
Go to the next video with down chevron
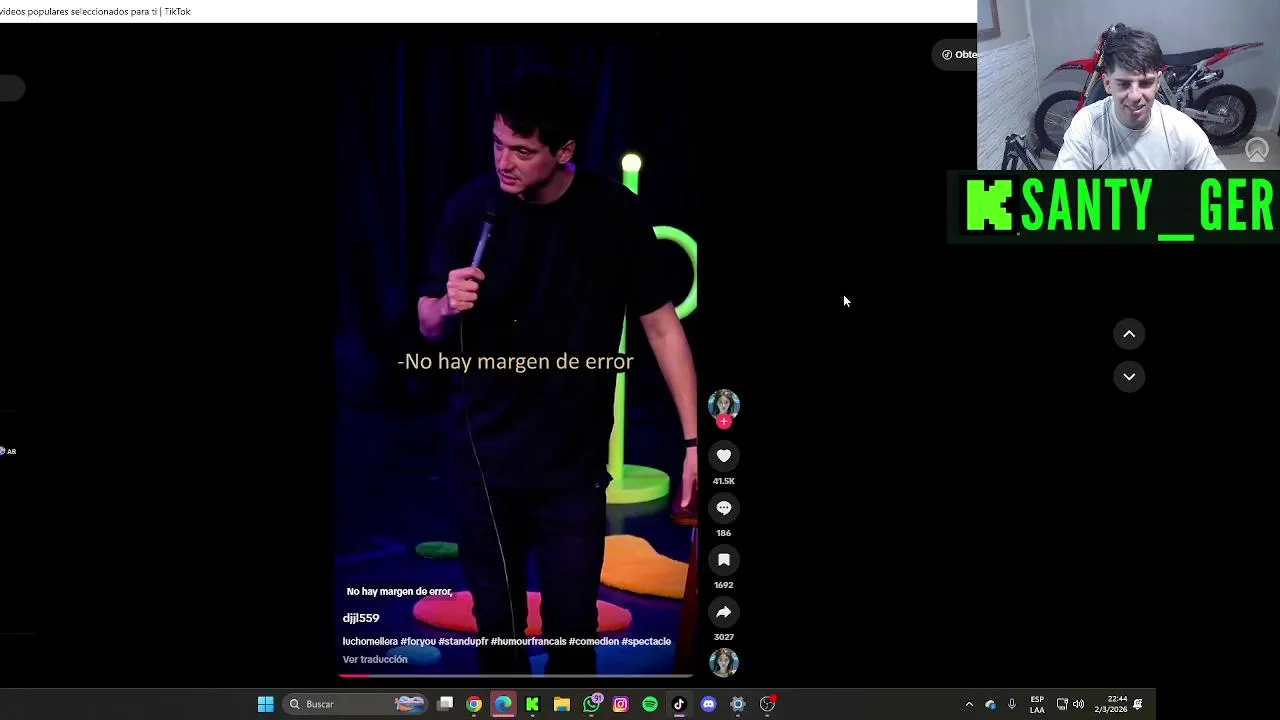[1129, 377]
